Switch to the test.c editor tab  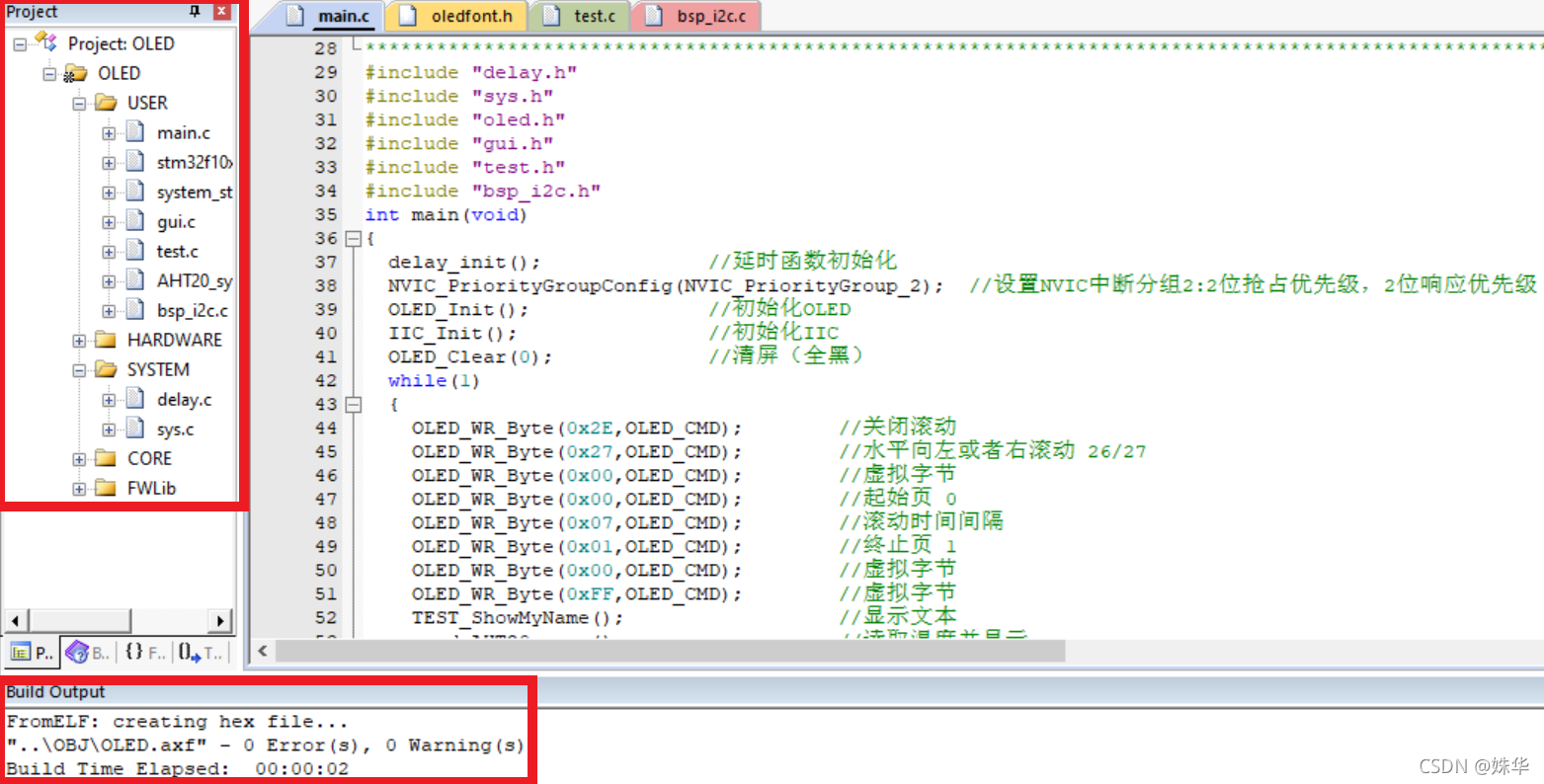[583, 16]
